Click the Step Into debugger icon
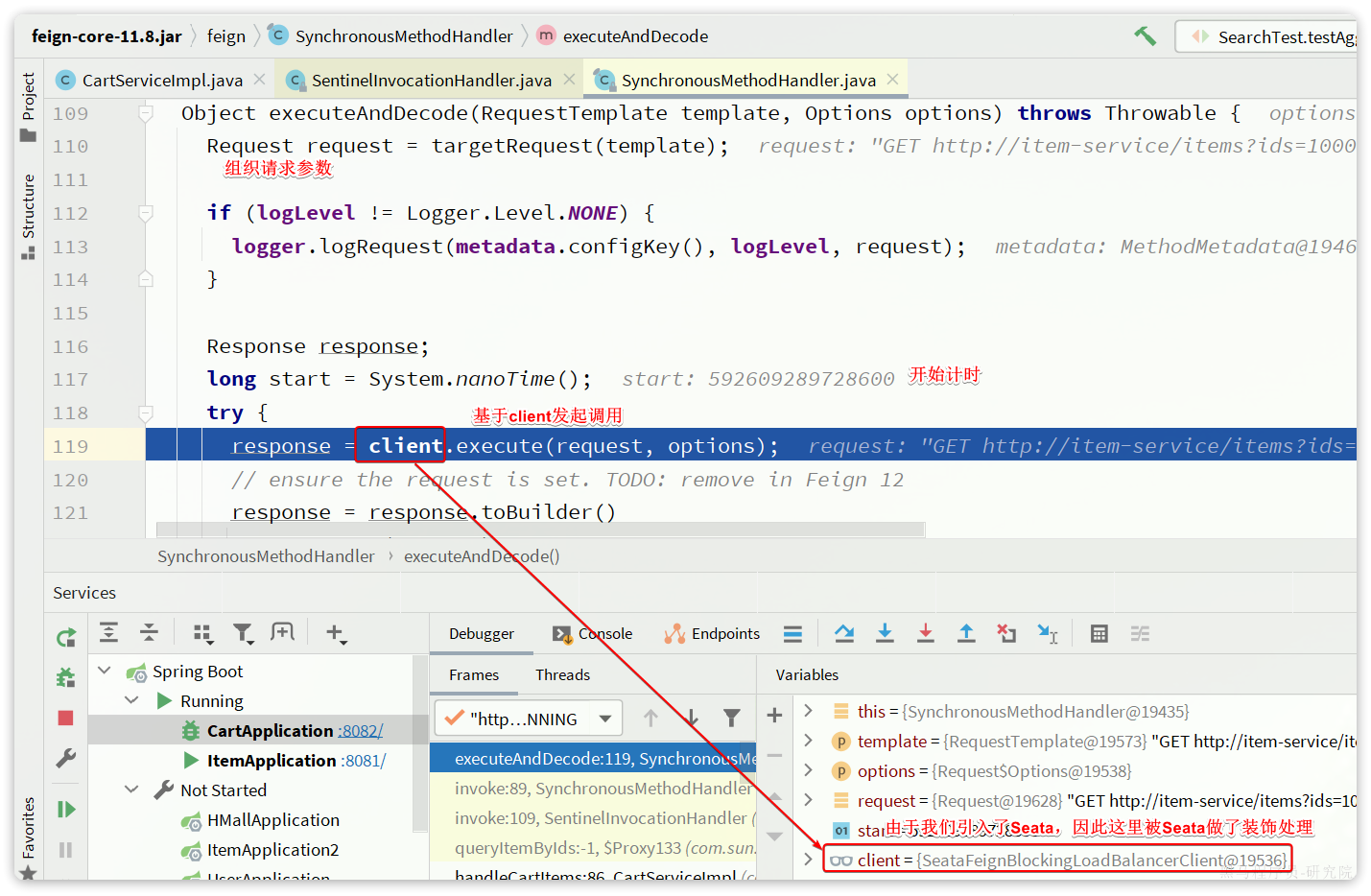The width and height of the screenshot is (1371, 896). pos(885,633)
